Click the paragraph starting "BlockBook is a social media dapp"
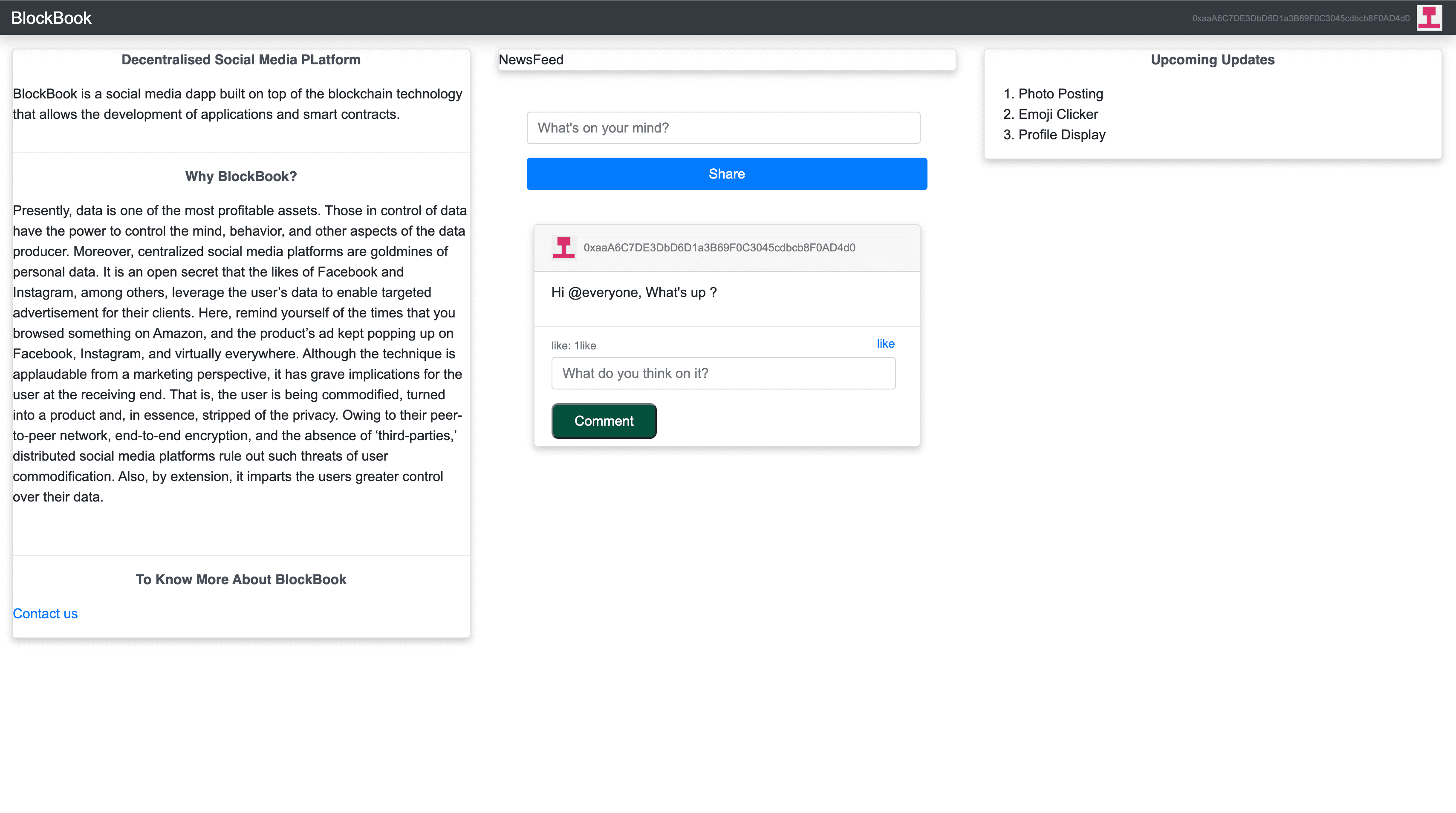 click(x=238, y=104)
